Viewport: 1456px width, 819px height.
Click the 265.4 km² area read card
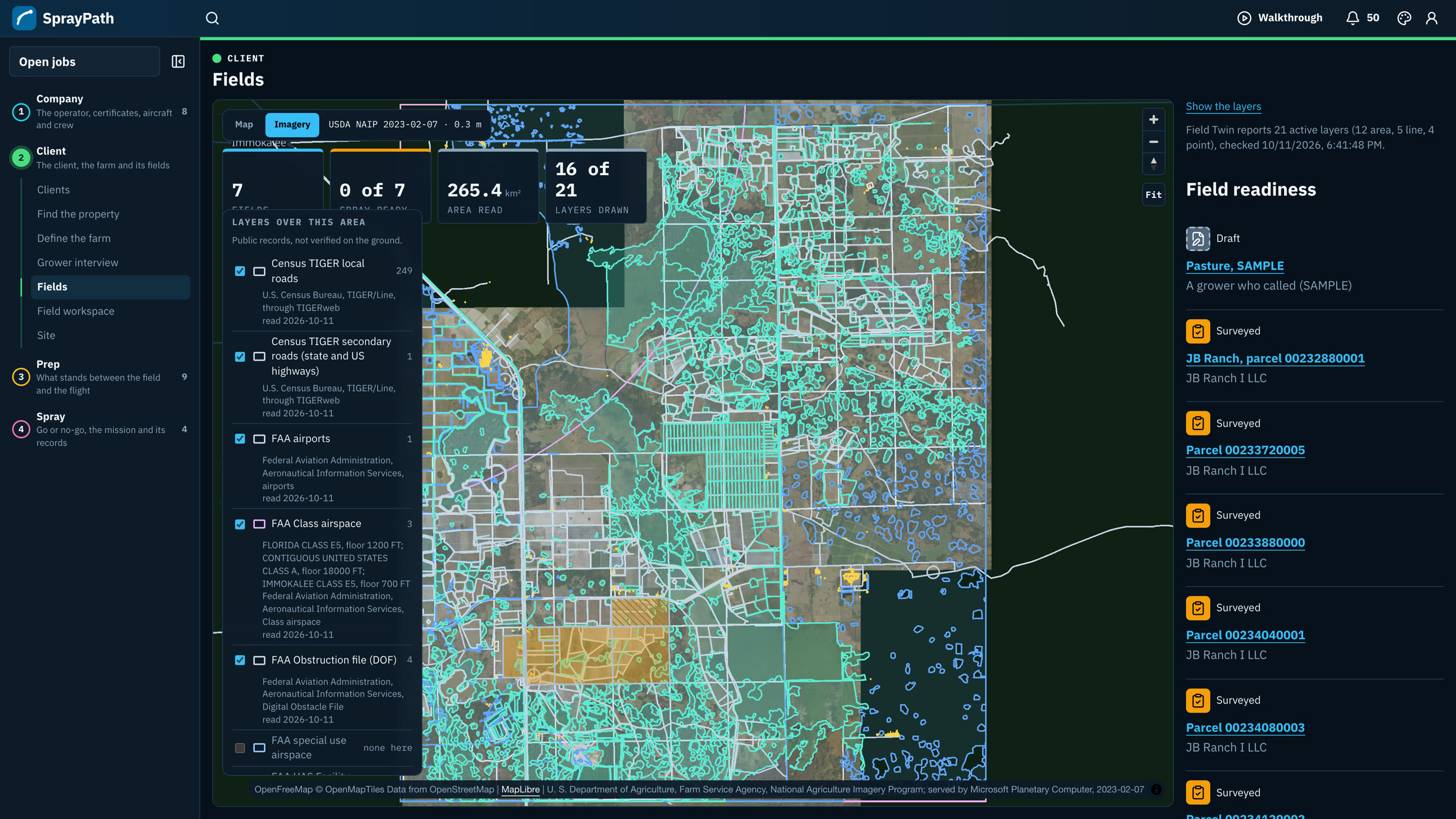click(489, 187)
